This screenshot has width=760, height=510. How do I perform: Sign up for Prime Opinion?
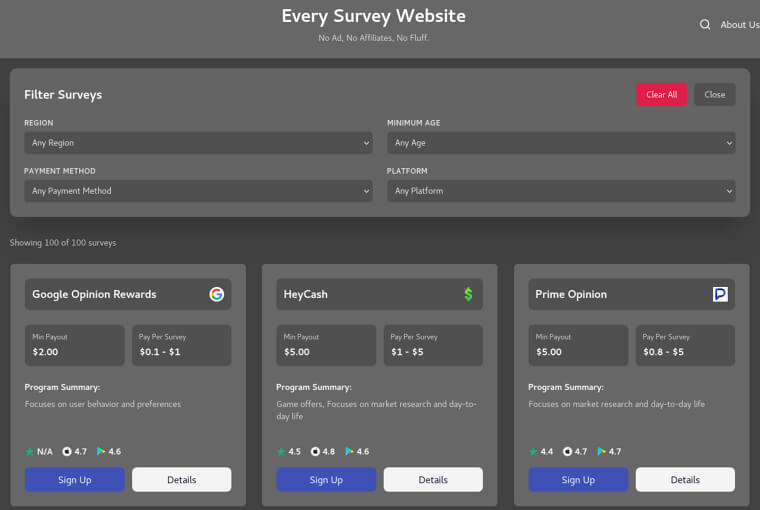click(578, 479)
